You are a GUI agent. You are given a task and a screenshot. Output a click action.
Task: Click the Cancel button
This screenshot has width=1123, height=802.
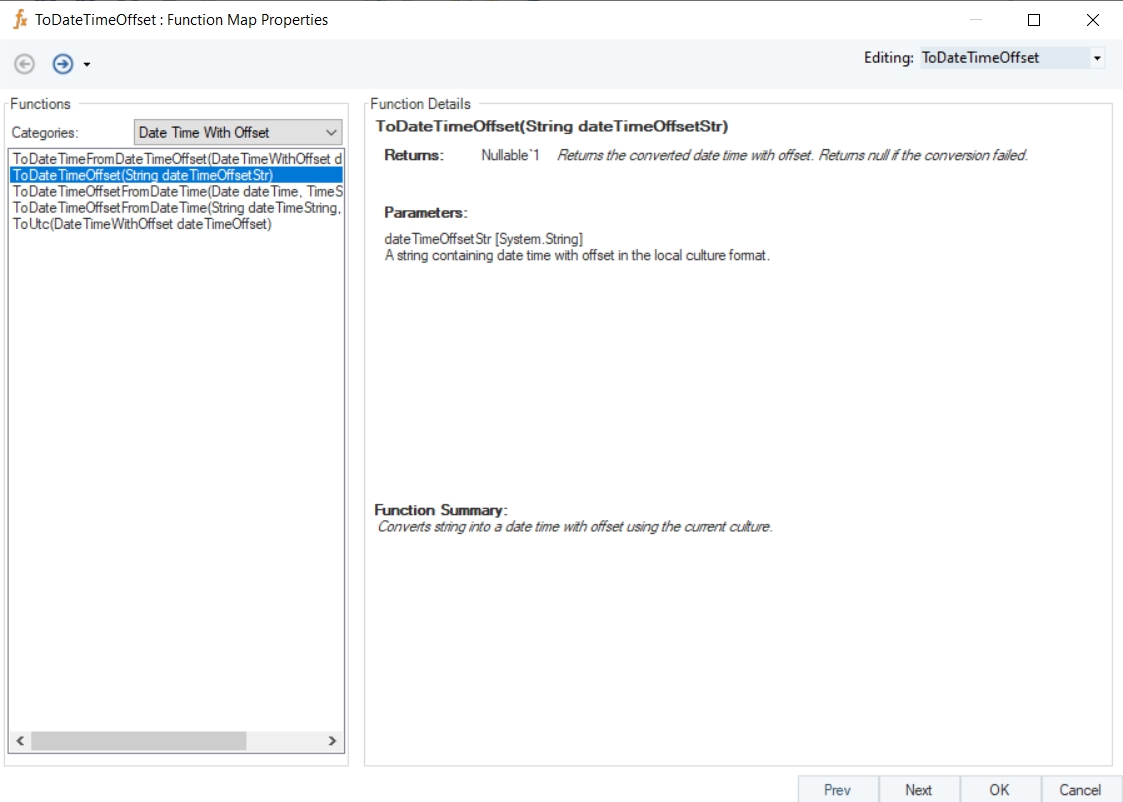[x=1081, y=790]
